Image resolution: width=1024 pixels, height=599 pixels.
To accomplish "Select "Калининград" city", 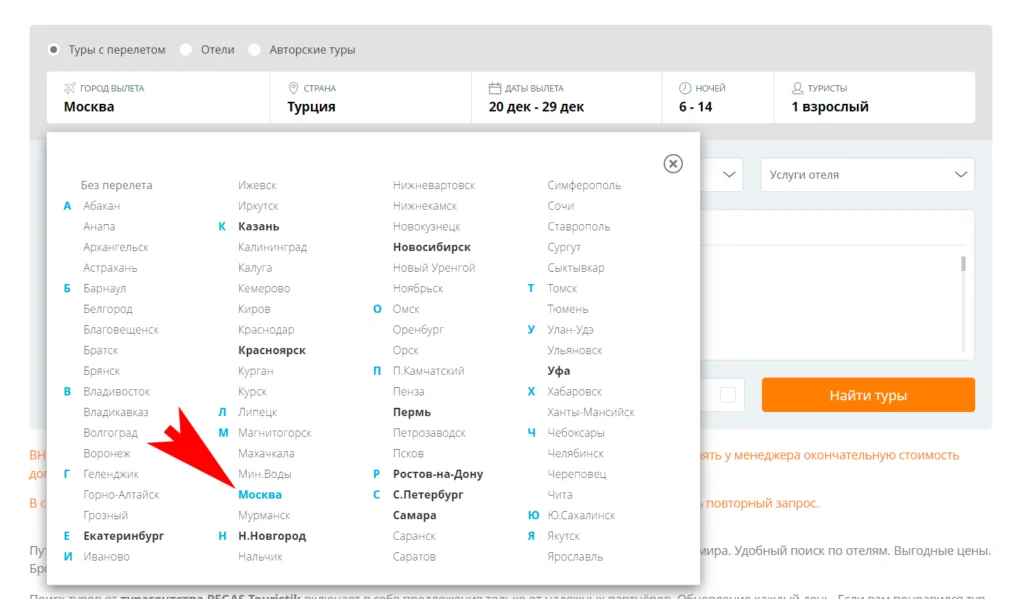I will [x=272, y=247].
